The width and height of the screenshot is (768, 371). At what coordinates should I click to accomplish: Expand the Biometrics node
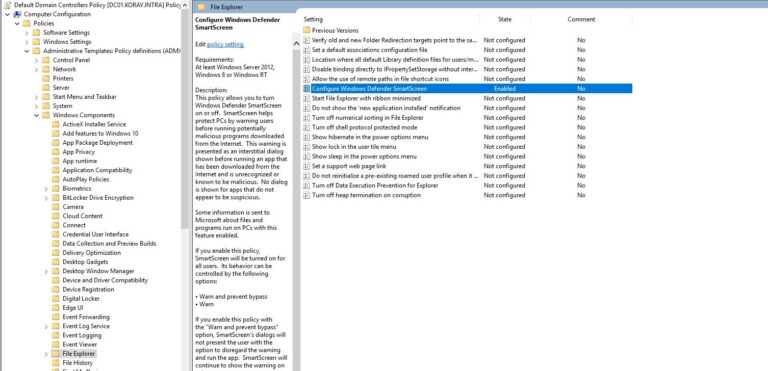click(x=47, y=189)
